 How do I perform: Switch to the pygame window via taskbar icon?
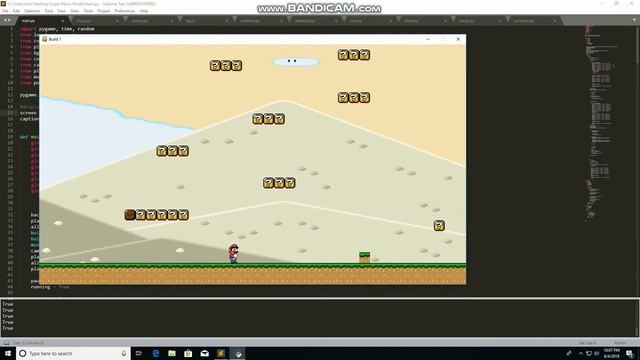pos(238,353)
